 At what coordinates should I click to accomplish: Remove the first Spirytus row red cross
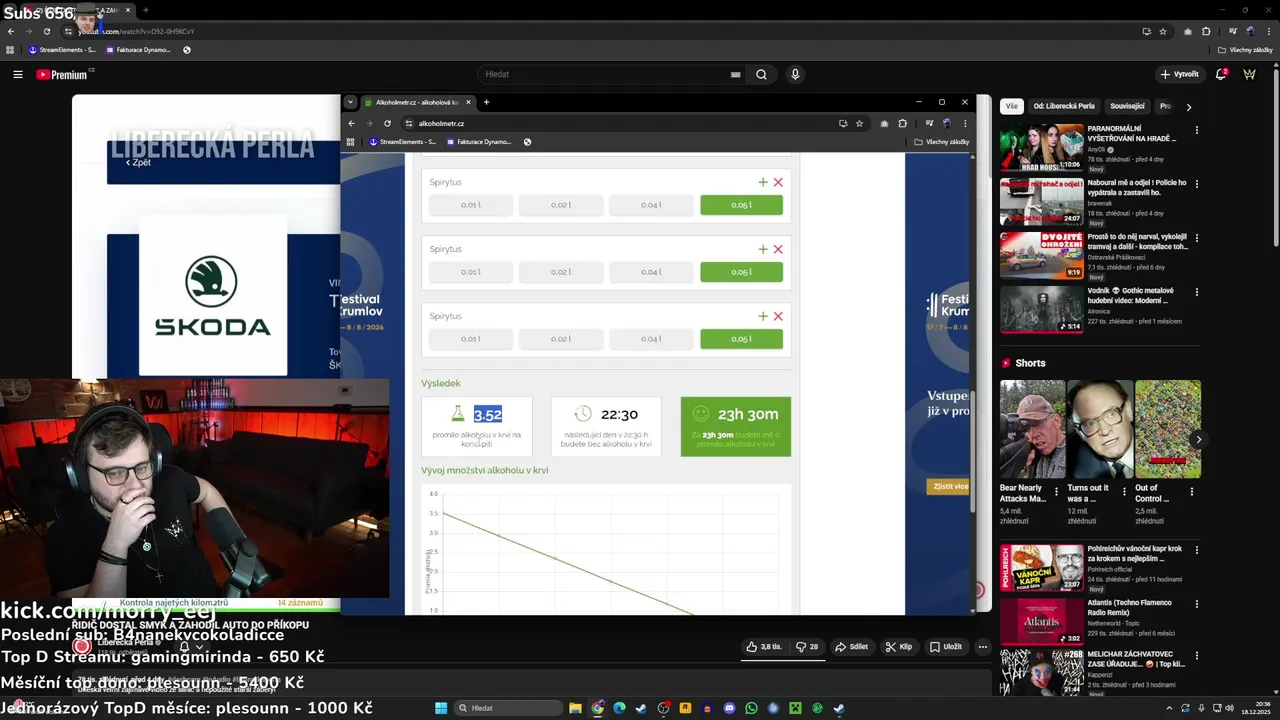[x=778, y=182]
